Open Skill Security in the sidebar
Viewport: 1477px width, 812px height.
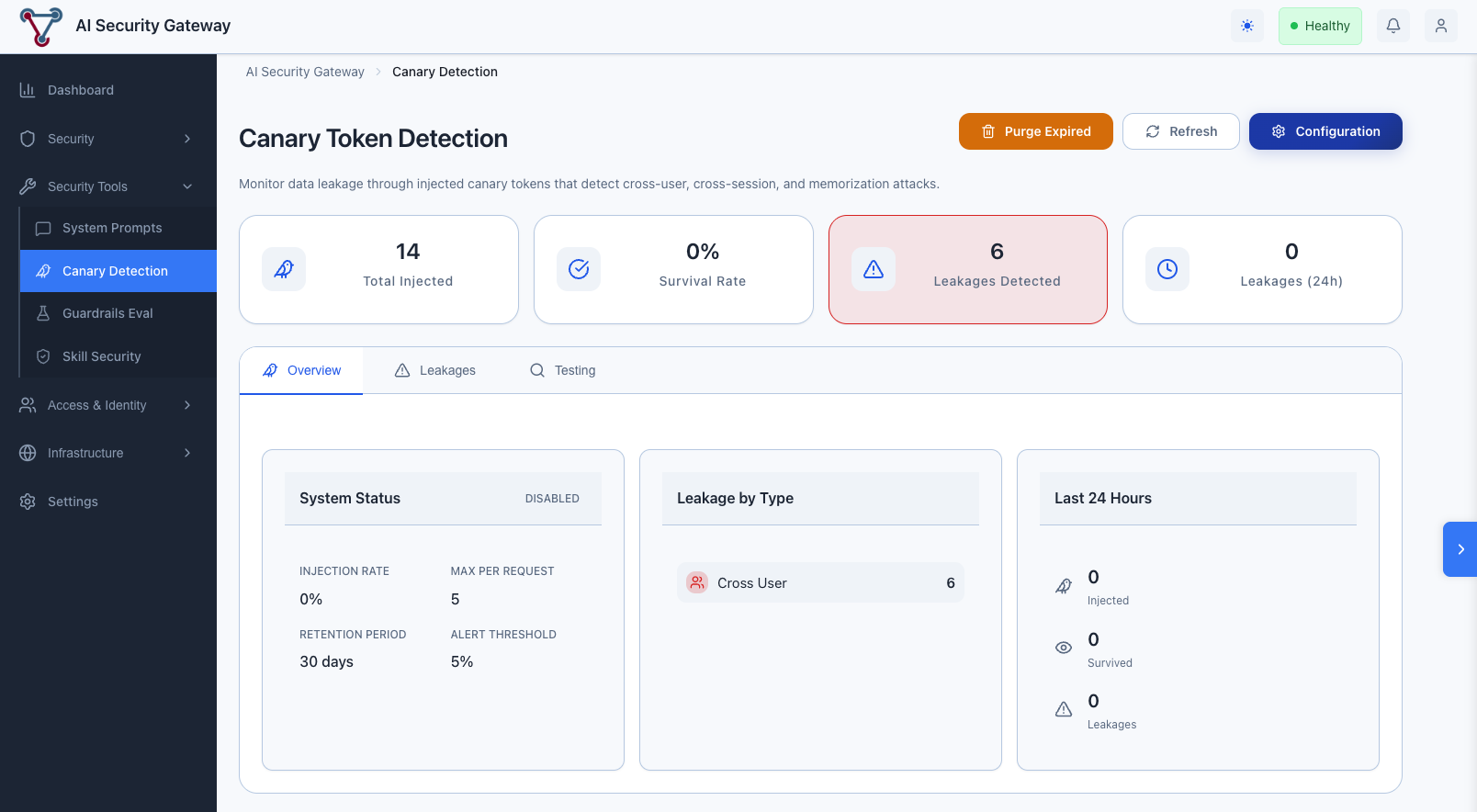[118, 356]
